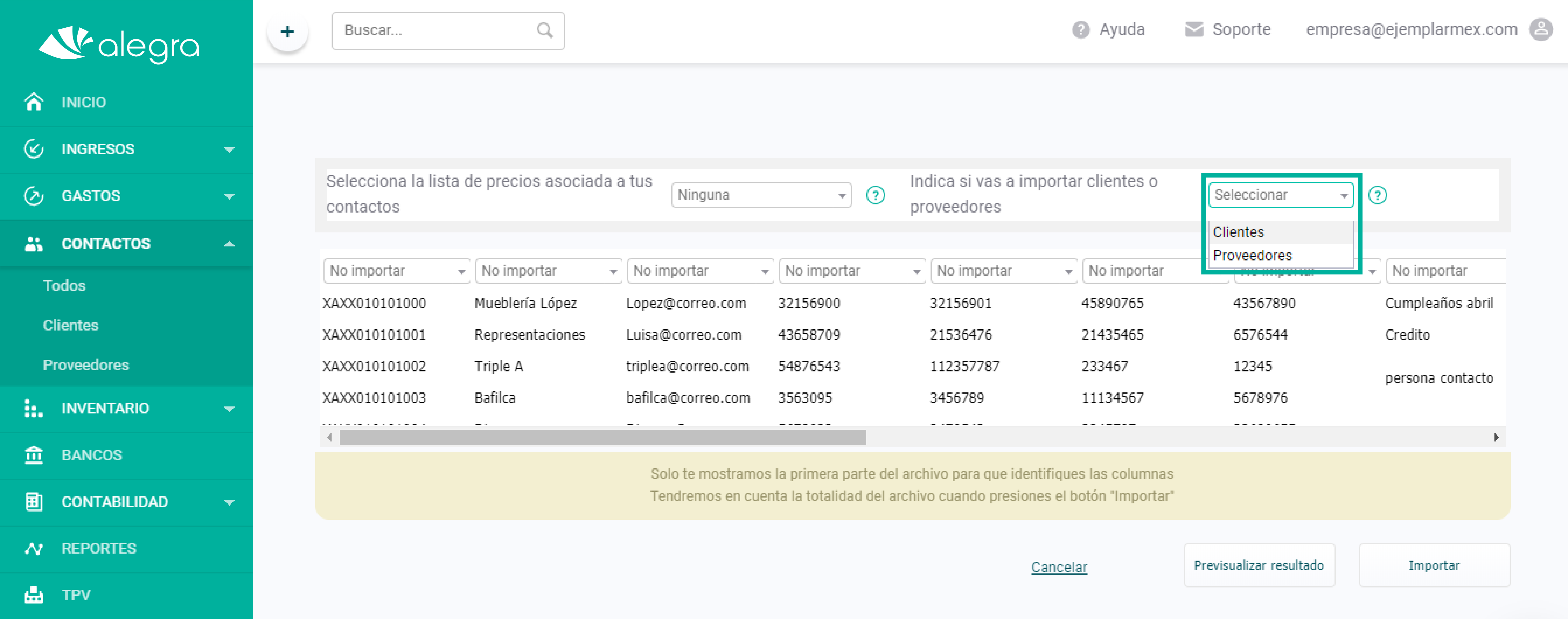1568x619 pixels.
Task: Click the Reportes chart icon
Action: [34, 548]
